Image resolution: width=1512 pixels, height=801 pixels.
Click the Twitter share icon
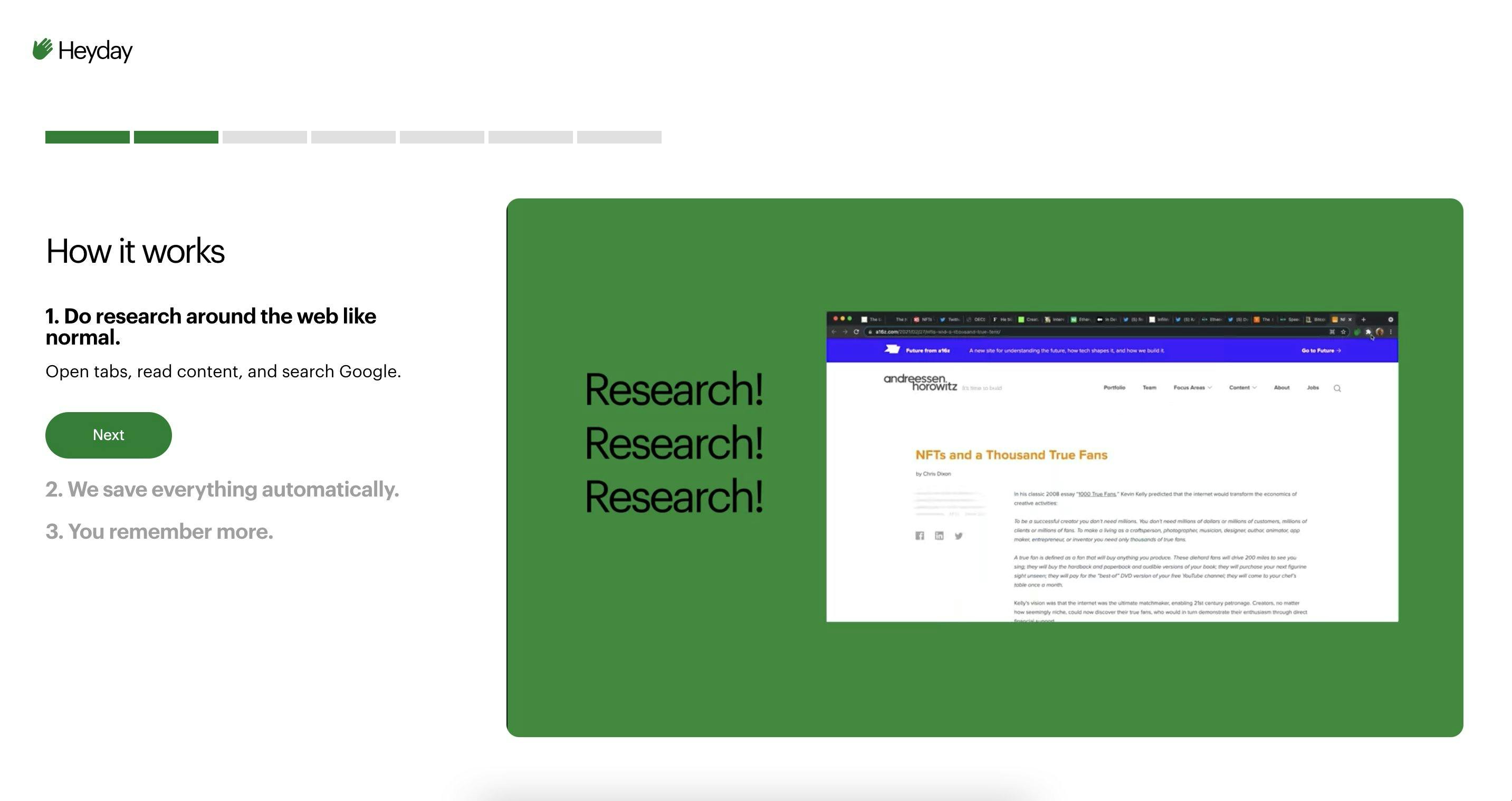pyautogui.click(x=959, y=536)
